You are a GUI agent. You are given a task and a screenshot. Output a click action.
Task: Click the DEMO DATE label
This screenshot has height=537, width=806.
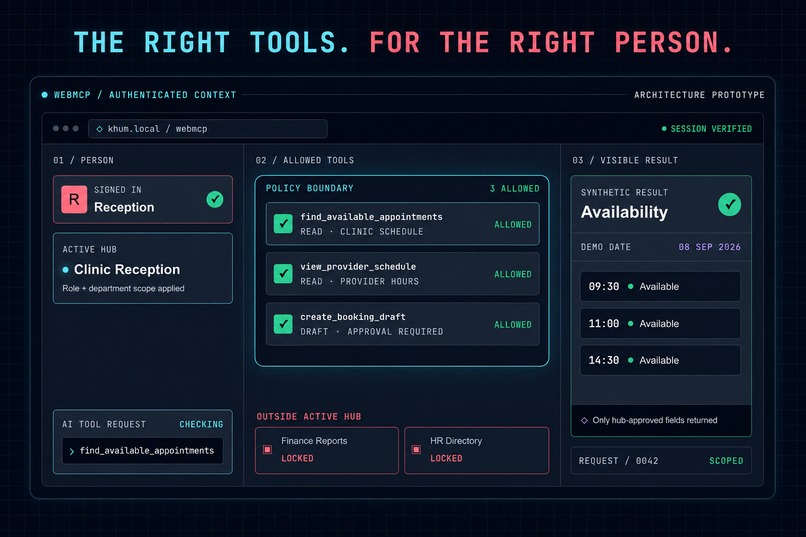click(606, 247)
